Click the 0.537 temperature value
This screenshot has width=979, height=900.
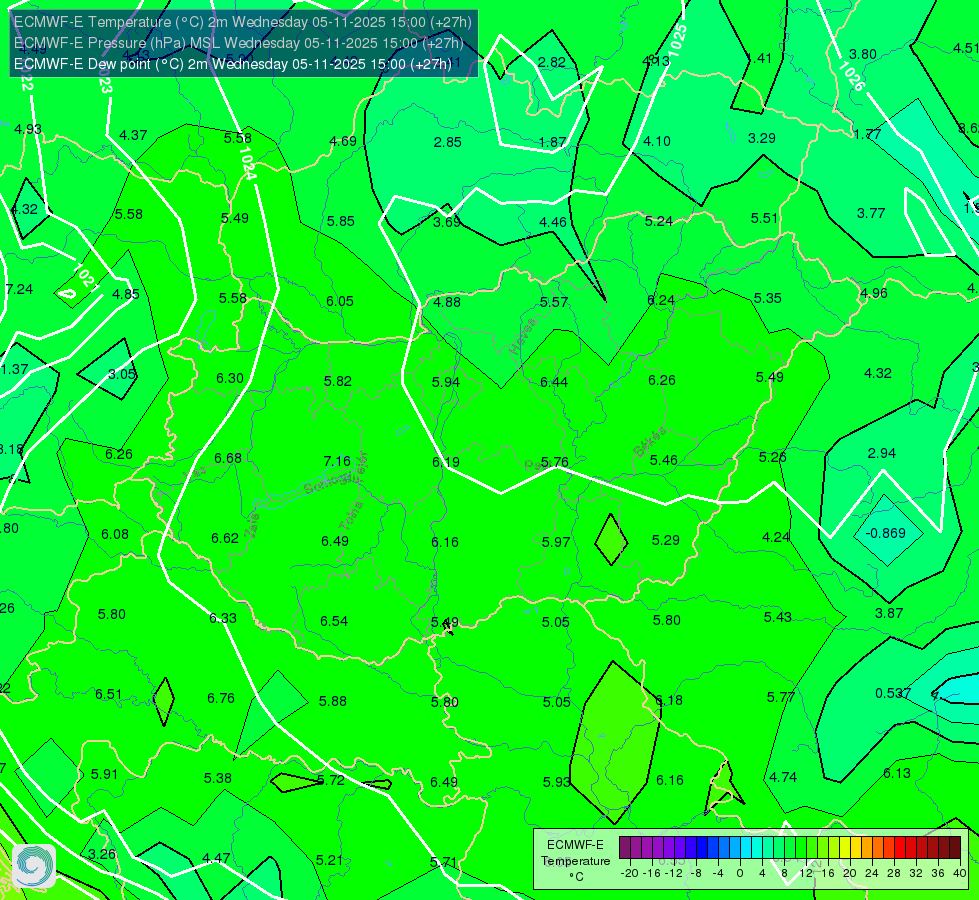[893, 693]
